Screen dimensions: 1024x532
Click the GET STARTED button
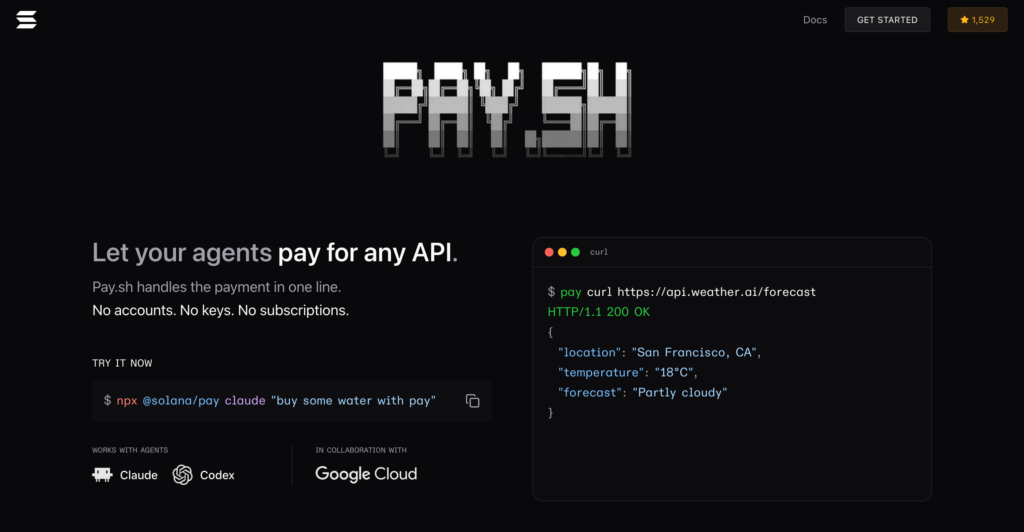[x=887, y=20]
